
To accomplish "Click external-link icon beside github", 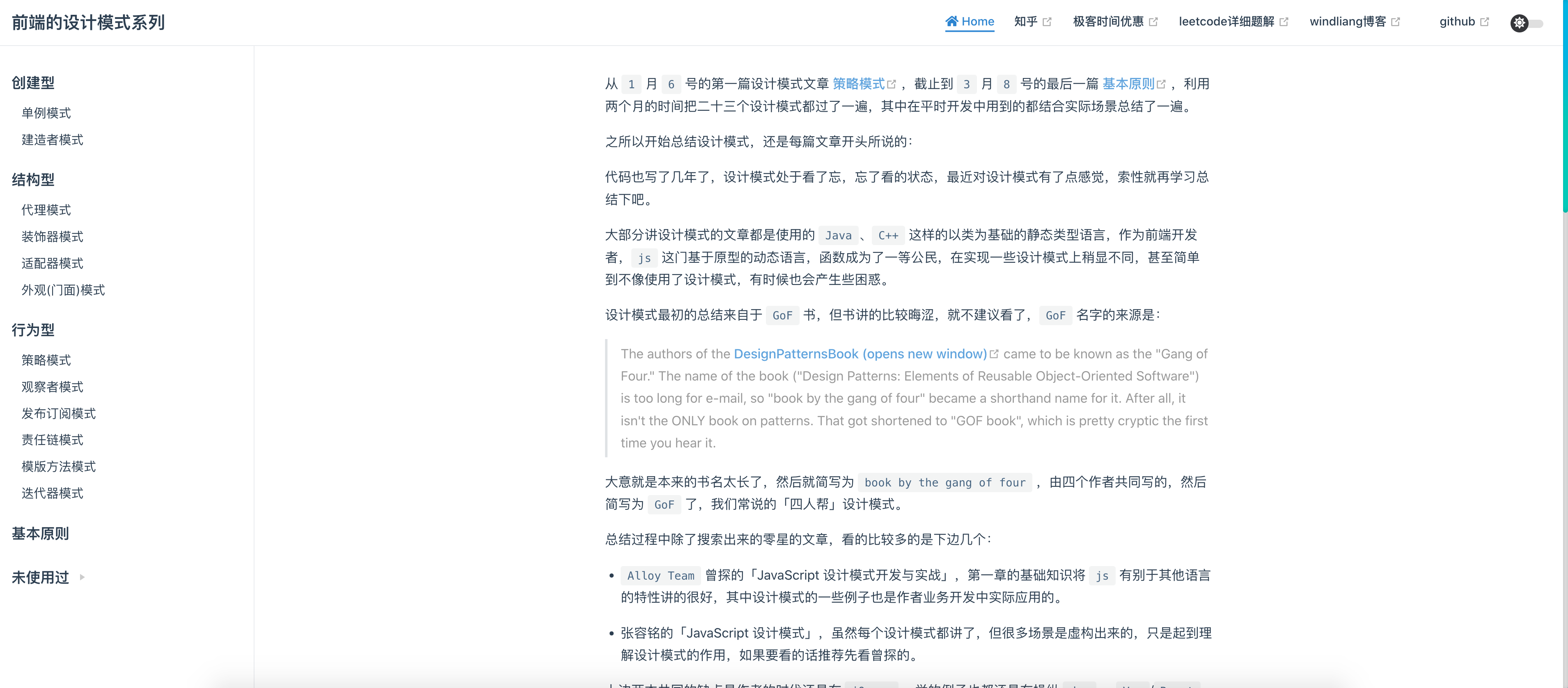I will pyautogui.click(x=1485, y=22).
